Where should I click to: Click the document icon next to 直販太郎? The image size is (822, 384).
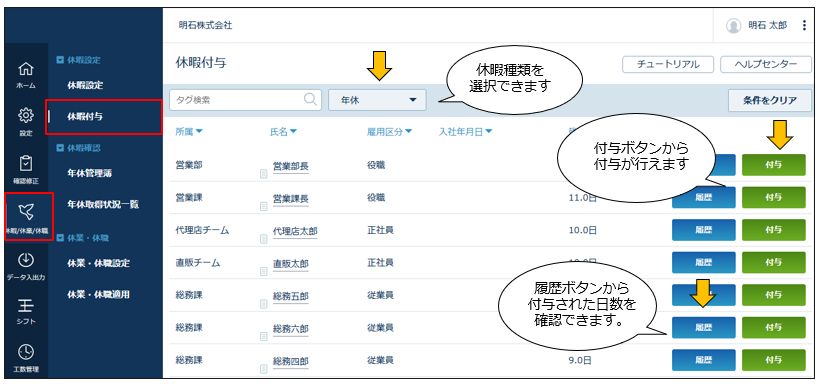coord(264,272)
